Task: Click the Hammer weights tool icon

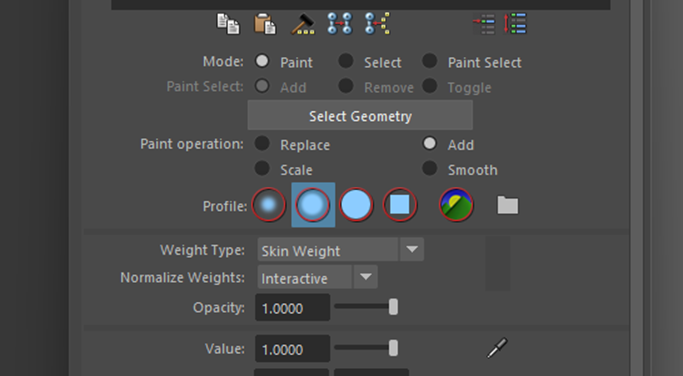Action: pos(303,24)
